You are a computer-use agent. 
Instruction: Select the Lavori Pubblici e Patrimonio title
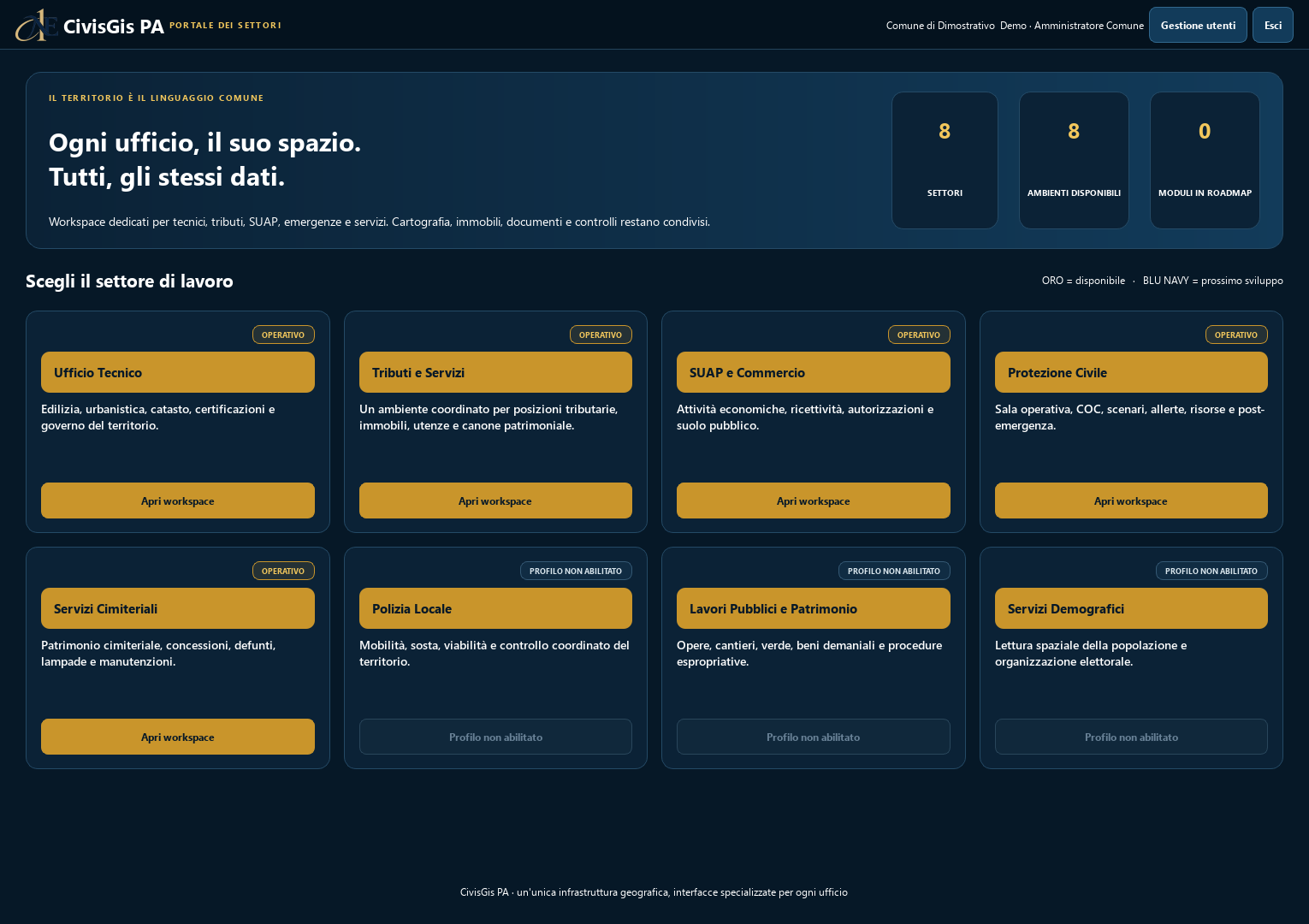pos(814,608)
